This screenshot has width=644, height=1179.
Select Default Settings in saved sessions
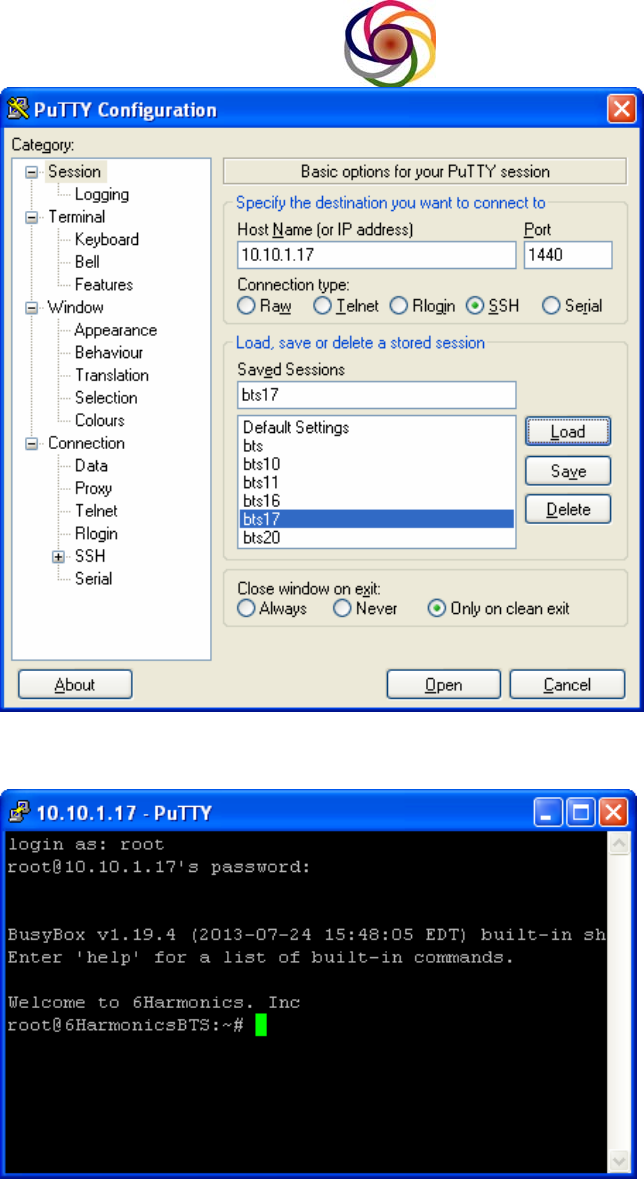coord(377,428)
